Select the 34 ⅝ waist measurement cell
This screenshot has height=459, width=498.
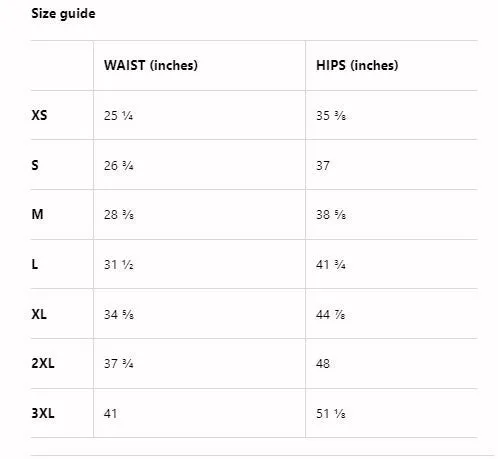pyautogui.click(x=119, y=314)
